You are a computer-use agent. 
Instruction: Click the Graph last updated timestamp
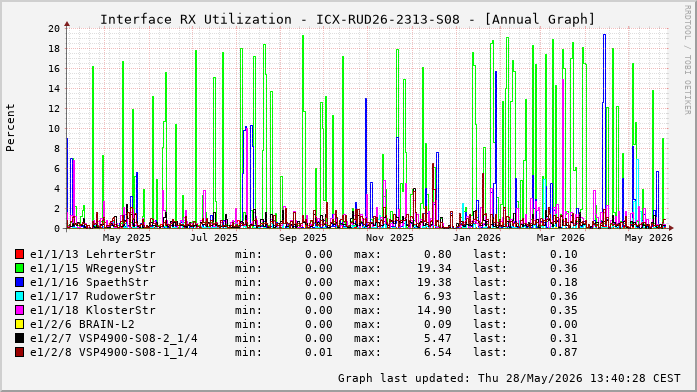click(509, 378)
